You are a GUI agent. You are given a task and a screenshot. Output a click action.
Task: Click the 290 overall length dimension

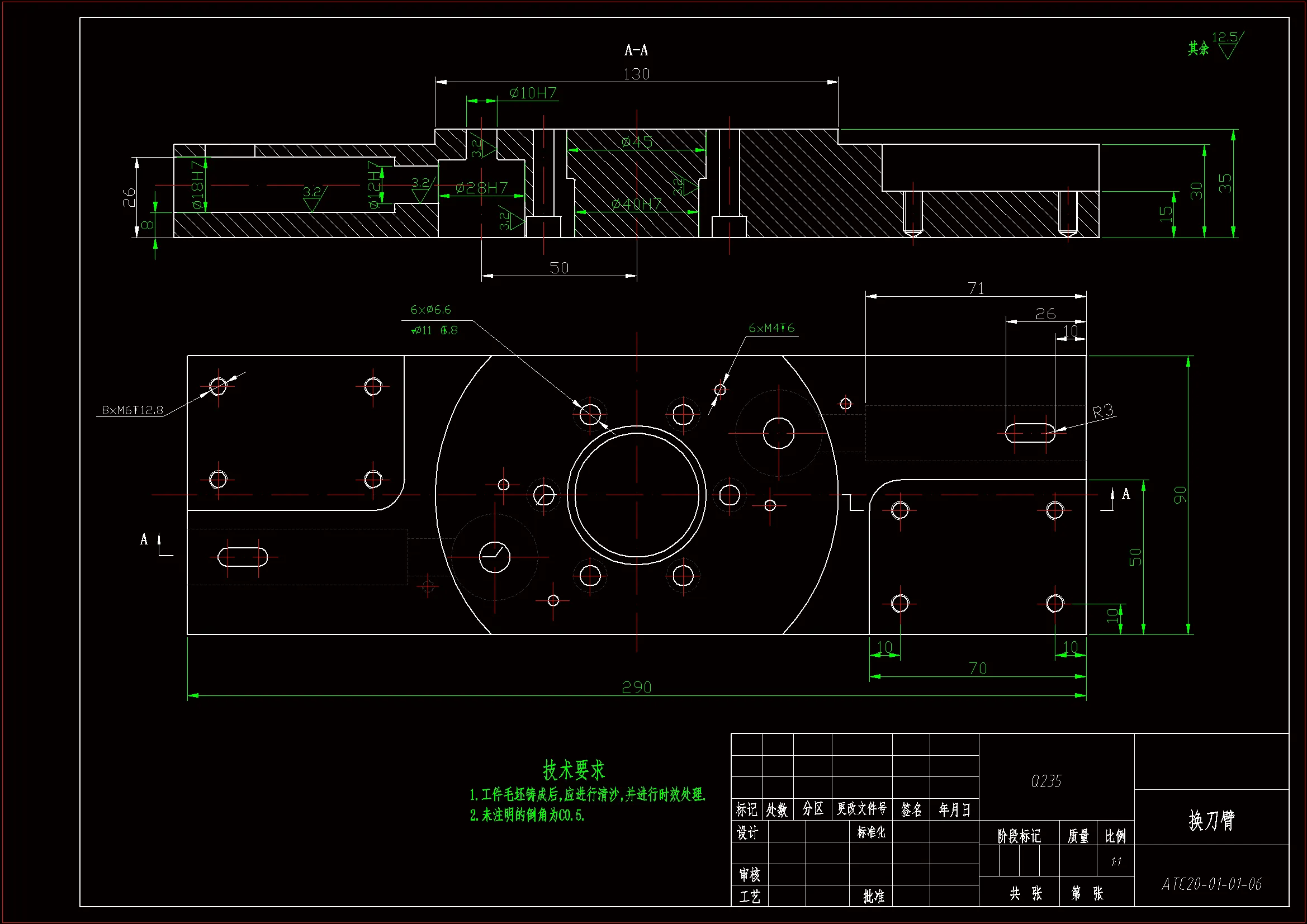click(x=636, y=688)
